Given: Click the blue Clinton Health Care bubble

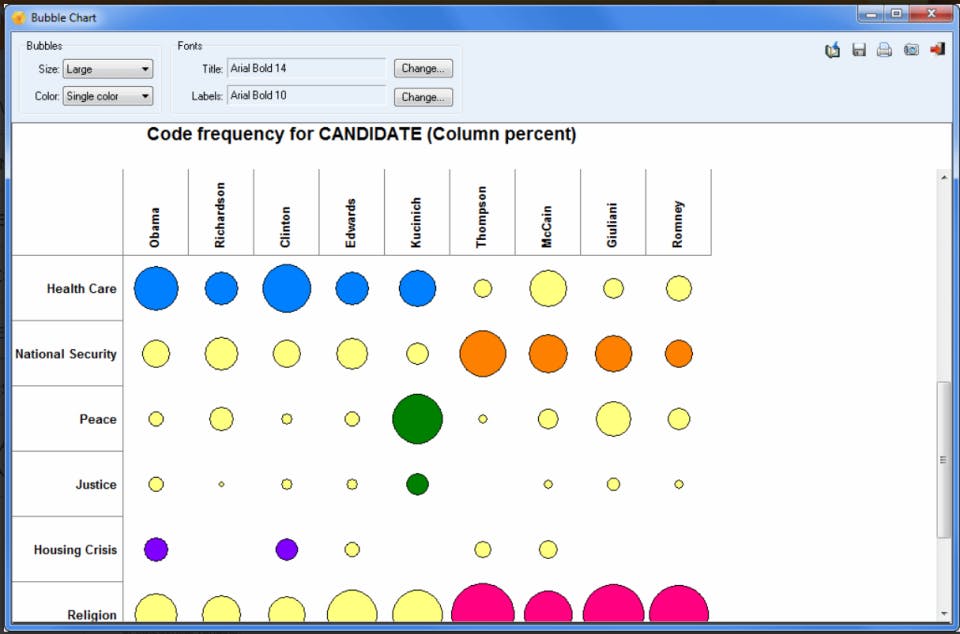Looking at the screenshot, I should [287, 288].
